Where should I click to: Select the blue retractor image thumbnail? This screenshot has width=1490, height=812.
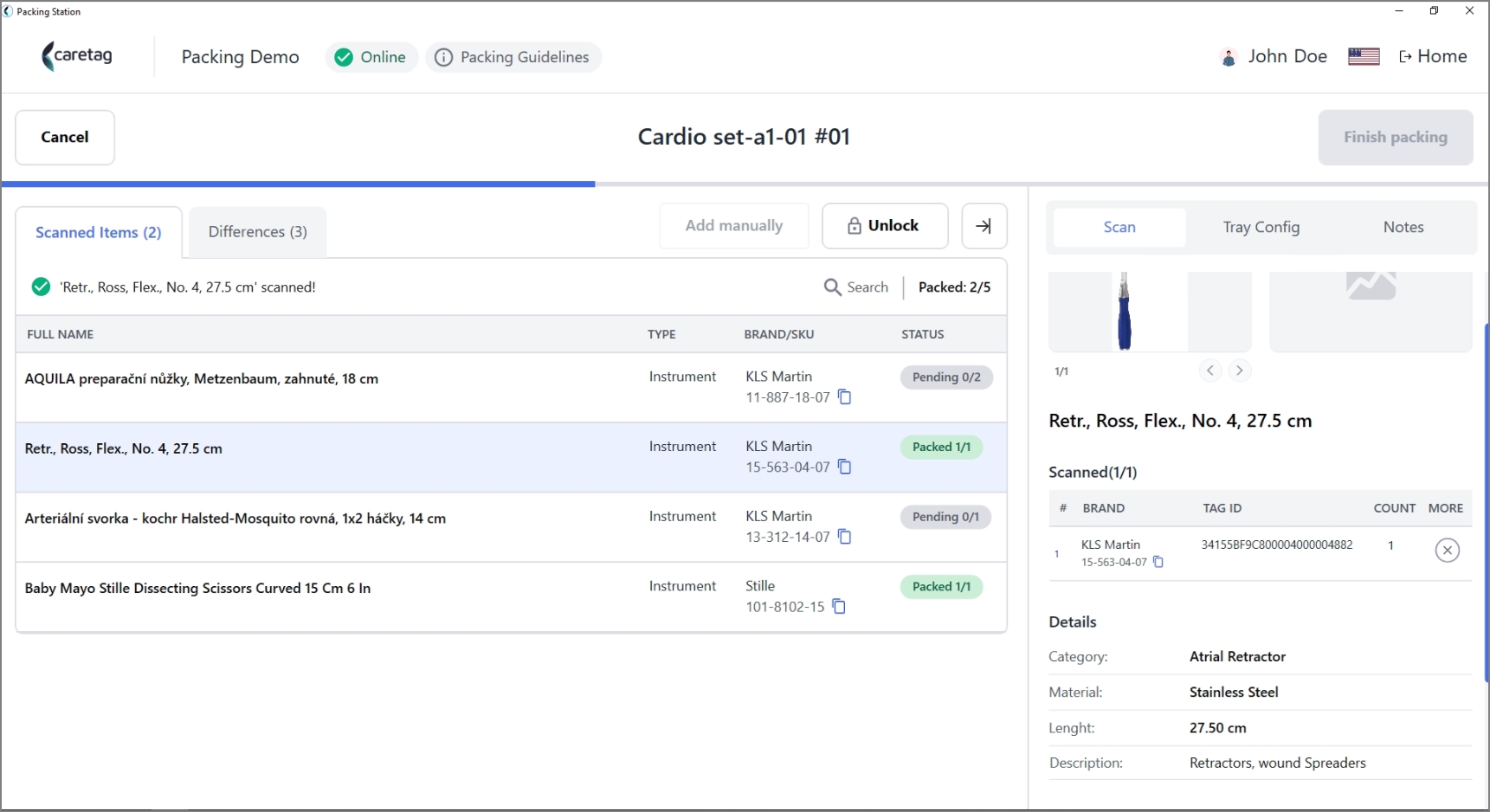click(1124, 312)
